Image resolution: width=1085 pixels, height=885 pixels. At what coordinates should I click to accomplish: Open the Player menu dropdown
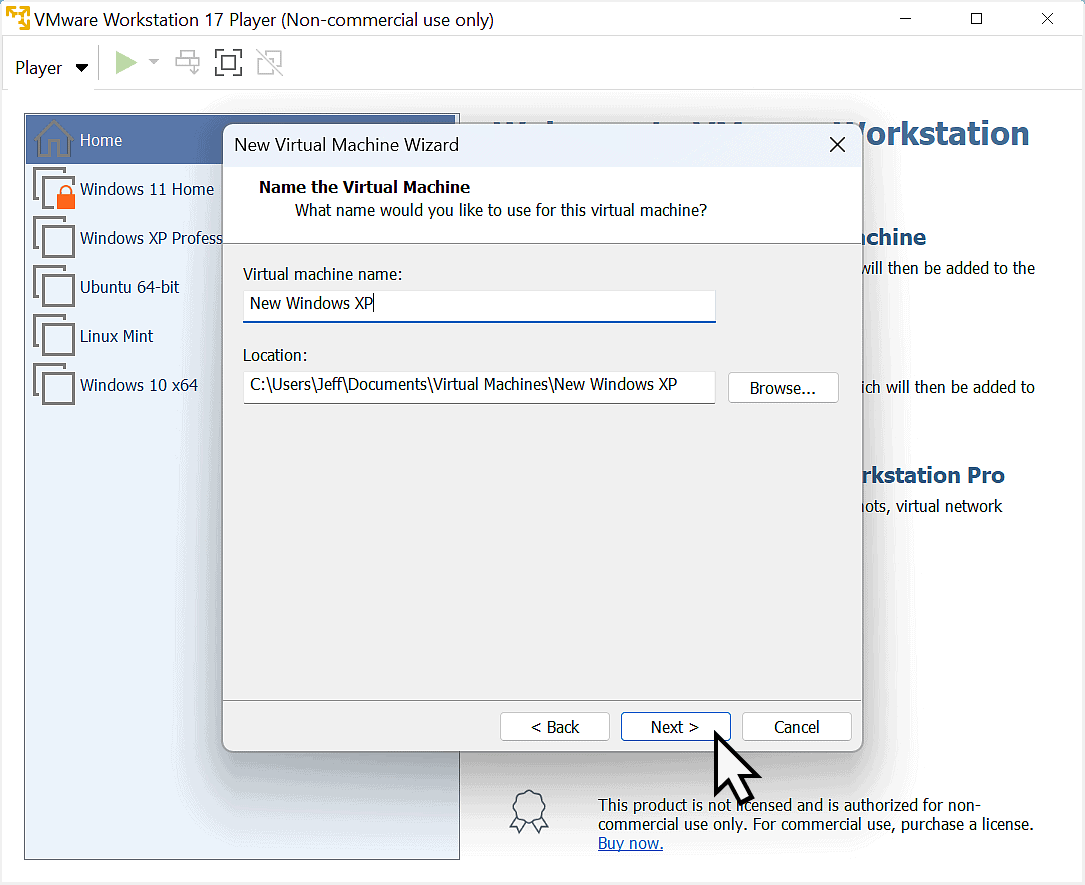click(50, 67)
